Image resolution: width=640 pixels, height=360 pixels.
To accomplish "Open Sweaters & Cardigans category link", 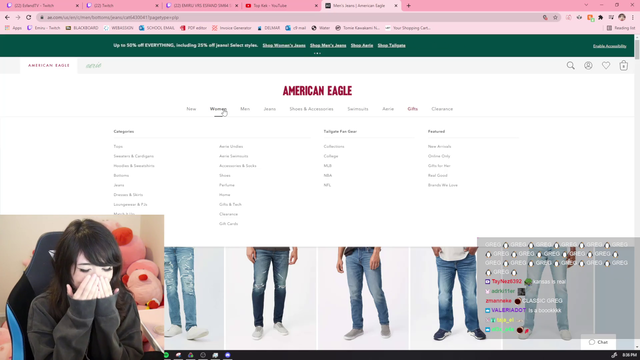I will pos(133,156).
